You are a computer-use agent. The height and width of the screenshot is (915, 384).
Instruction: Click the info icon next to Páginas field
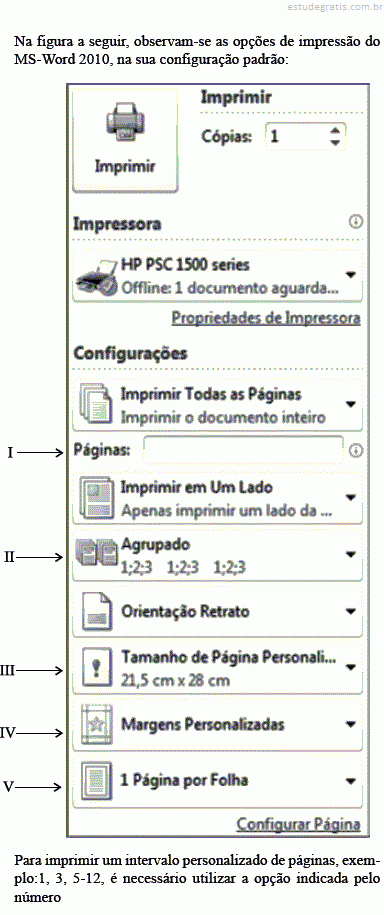(x=356, y=451)
